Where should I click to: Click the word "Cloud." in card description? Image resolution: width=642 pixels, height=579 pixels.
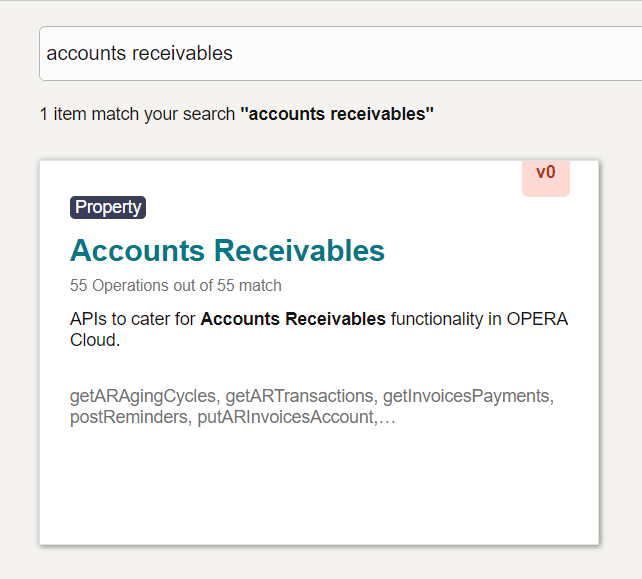94,340
